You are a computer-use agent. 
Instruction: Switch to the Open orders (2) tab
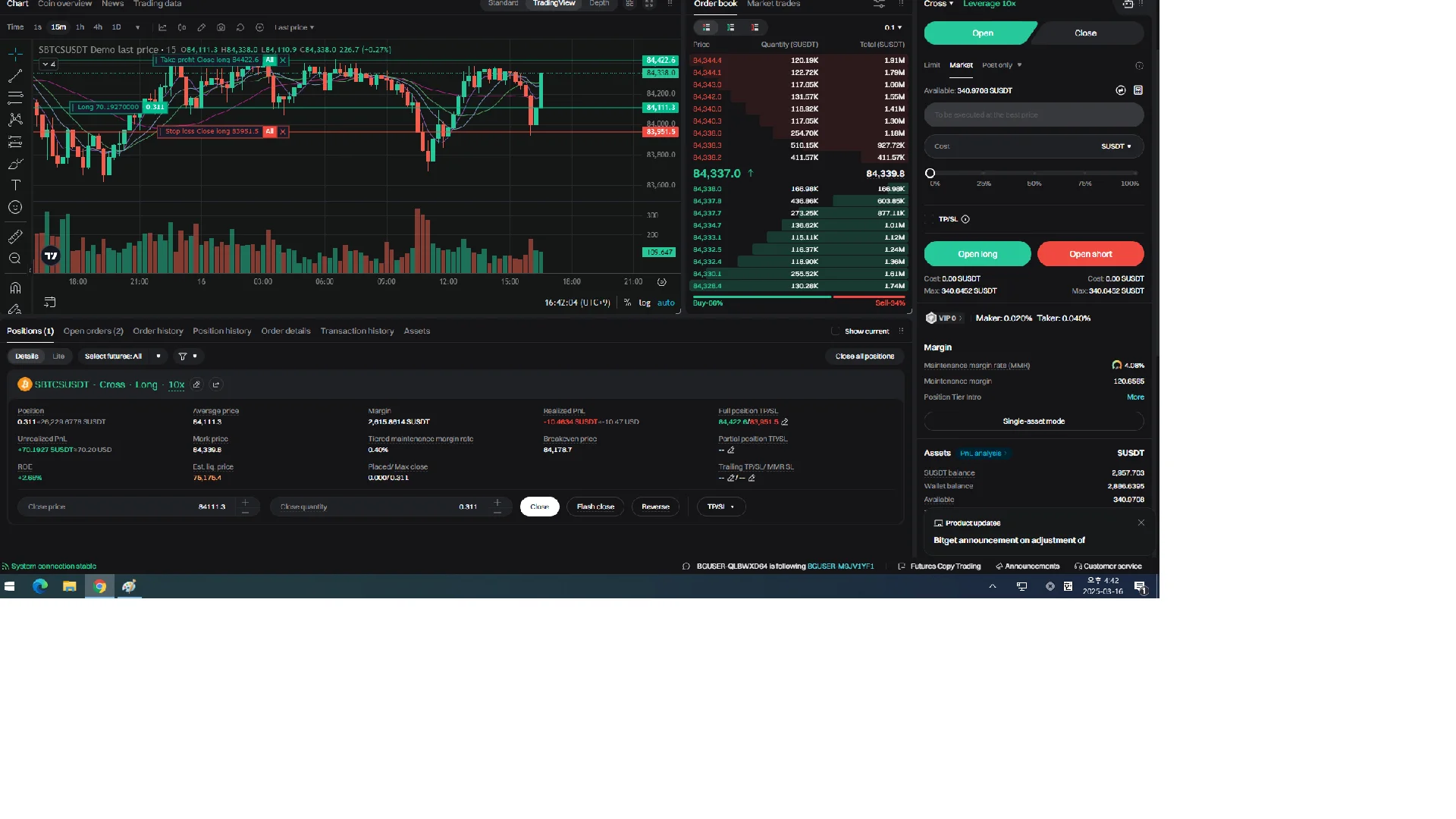coord(93,331)
